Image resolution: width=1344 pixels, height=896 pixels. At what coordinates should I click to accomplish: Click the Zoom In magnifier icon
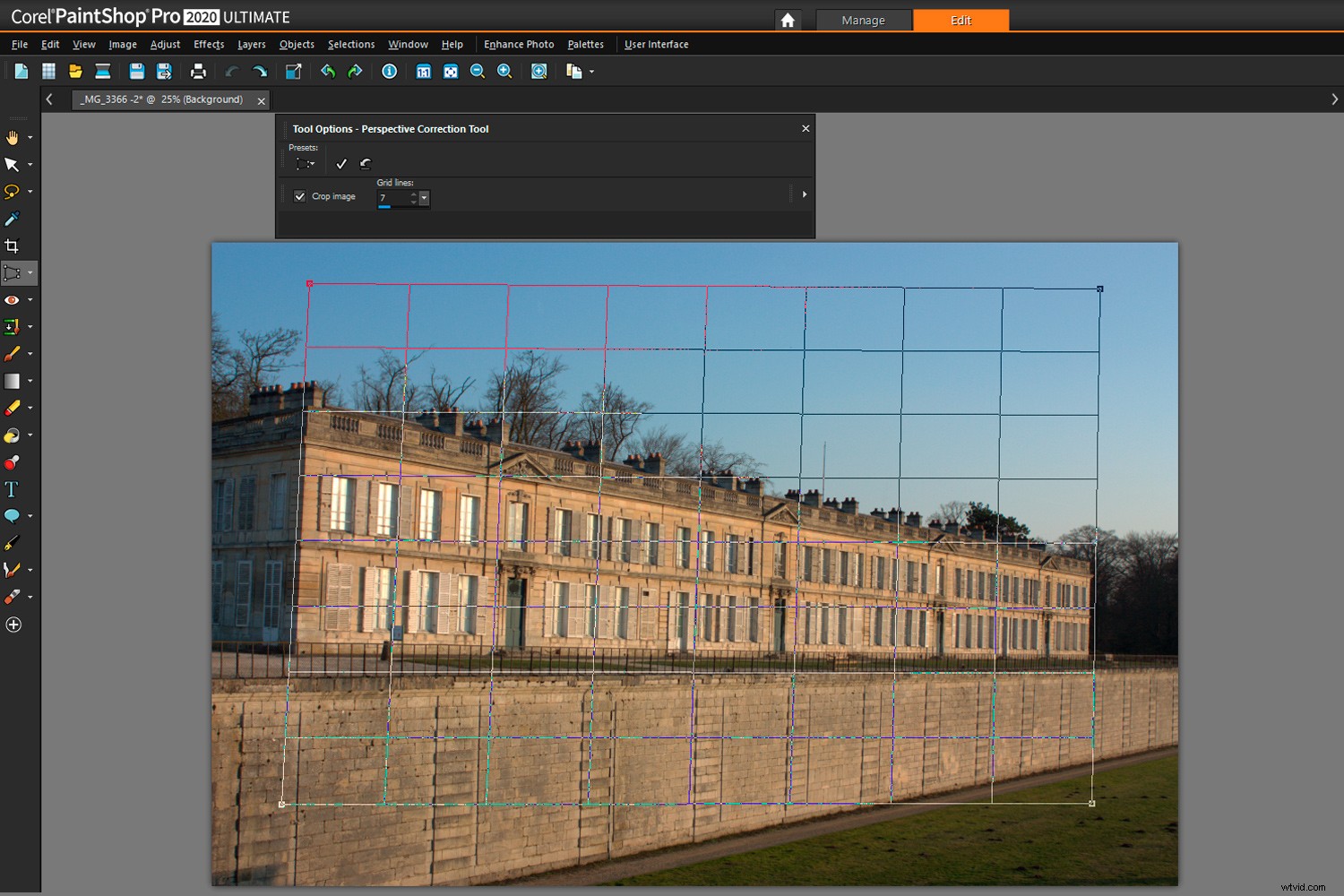coord(504,72)
